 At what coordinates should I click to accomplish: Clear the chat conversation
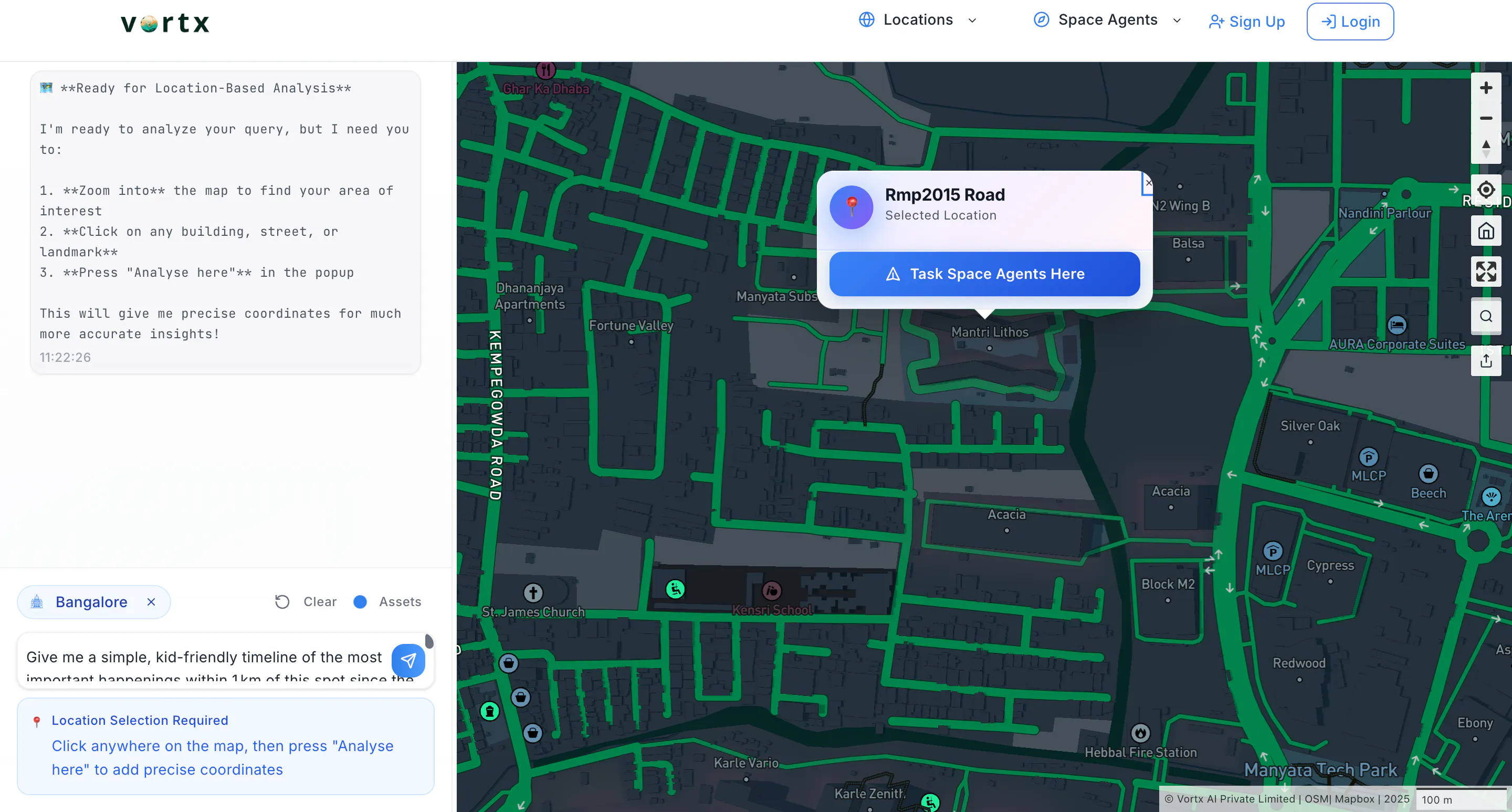306,602
